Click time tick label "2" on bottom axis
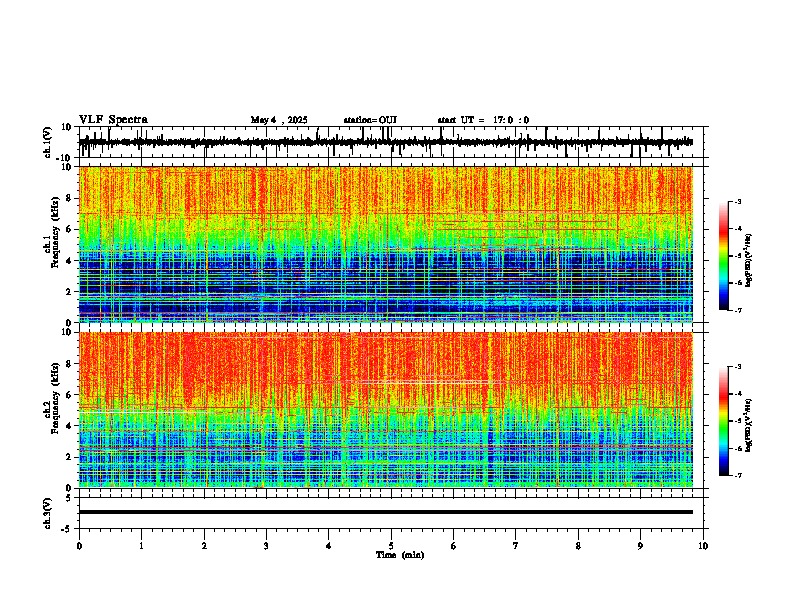This screenshot has width=792, height=612. pyautogui.click(x=204, y=546)
